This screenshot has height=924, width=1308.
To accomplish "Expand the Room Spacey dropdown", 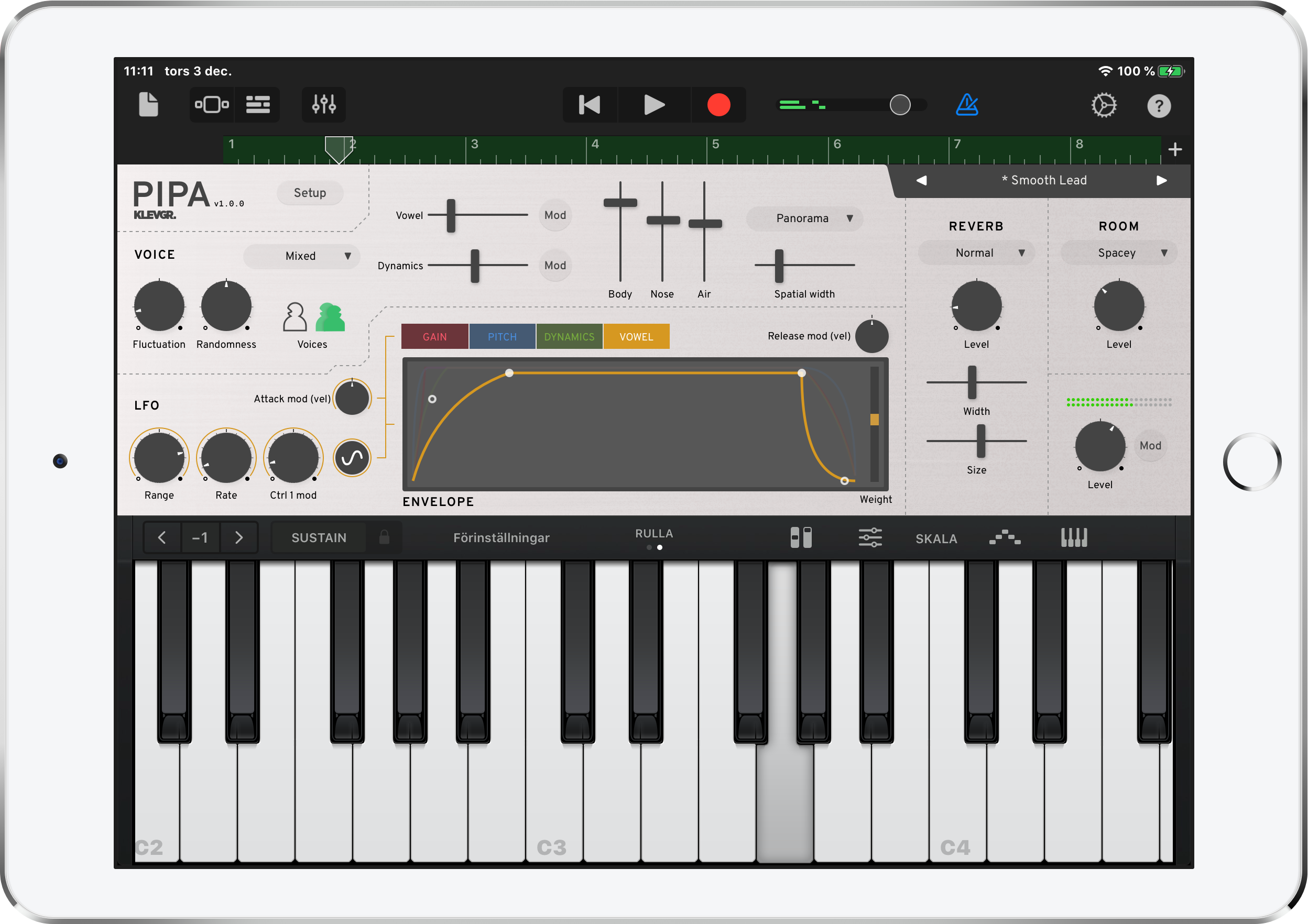I will point(1119,253).
